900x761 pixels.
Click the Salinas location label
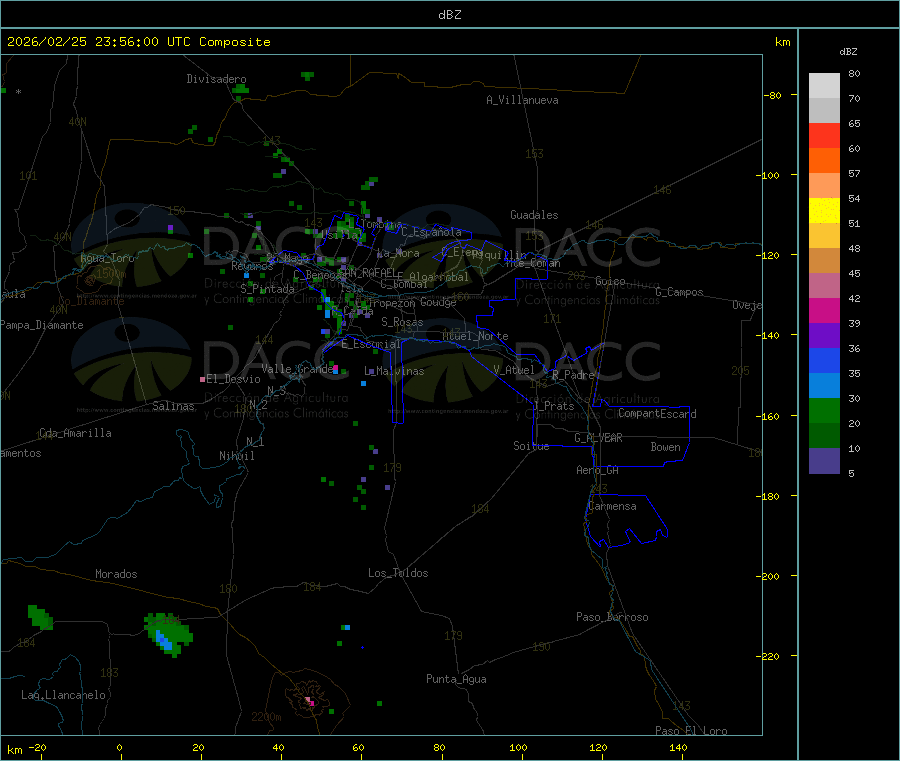[x=173, y=406]
